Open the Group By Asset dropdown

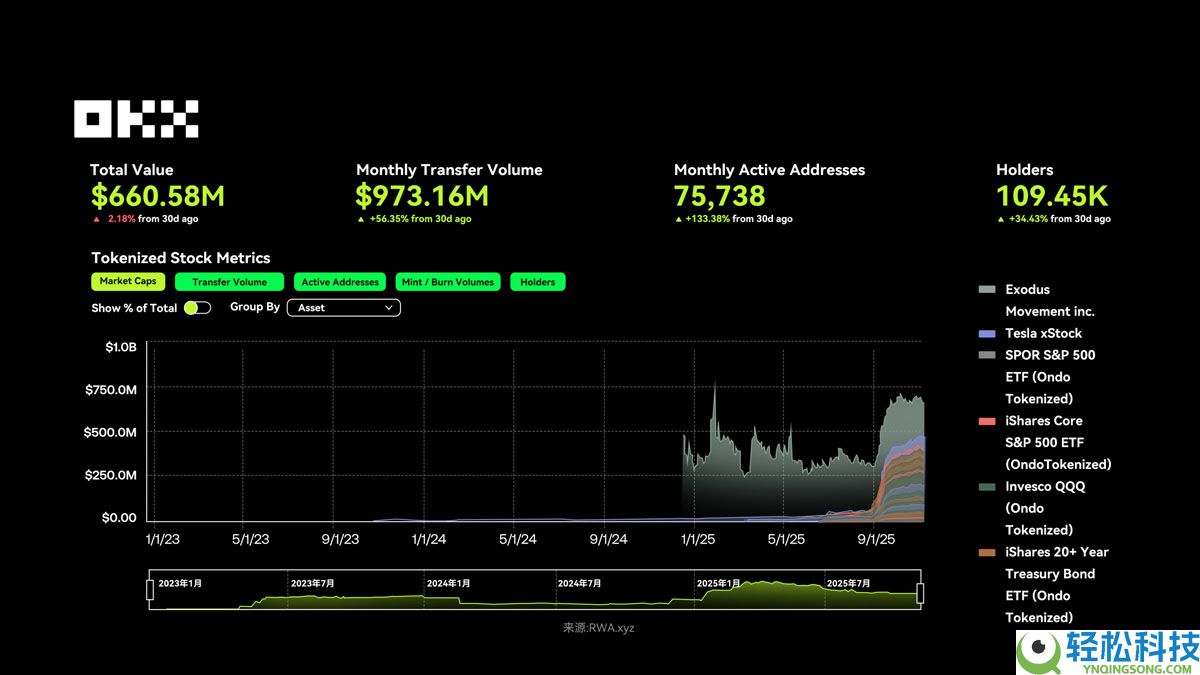(x=343, y=308)
